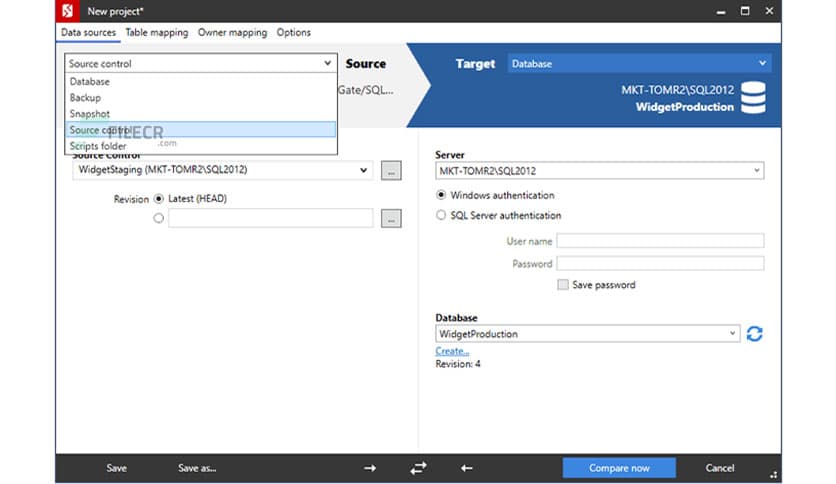Screen dimensions: 836x484
Task: Click the Cancel button
Action: [720, 468]
